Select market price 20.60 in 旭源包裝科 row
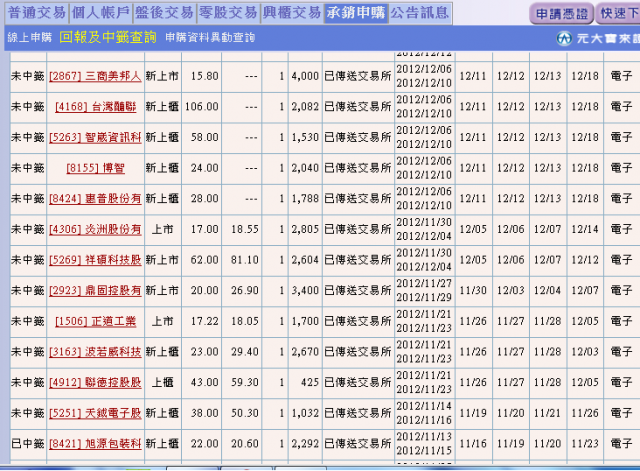Screen dimensions: 640x471 [x=244, y=444]
